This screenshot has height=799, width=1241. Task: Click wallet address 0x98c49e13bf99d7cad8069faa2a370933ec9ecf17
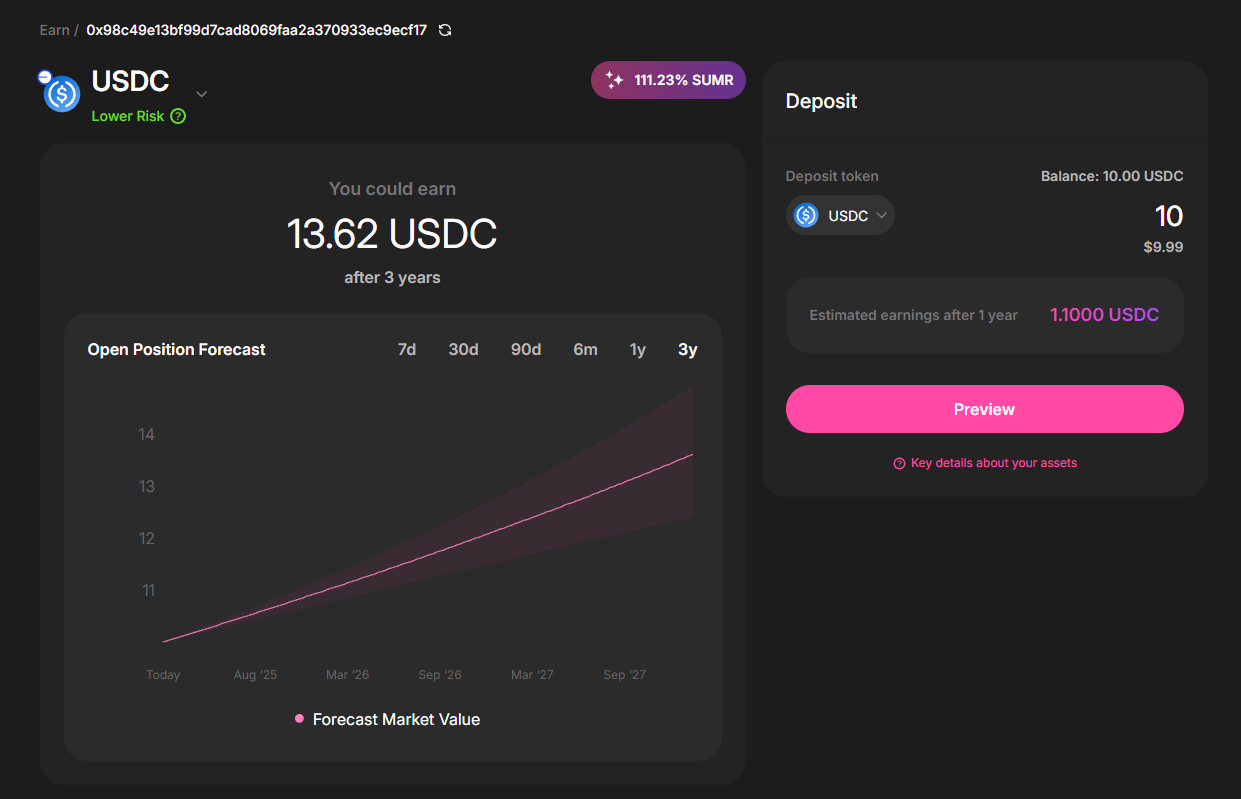coord(257,30)
